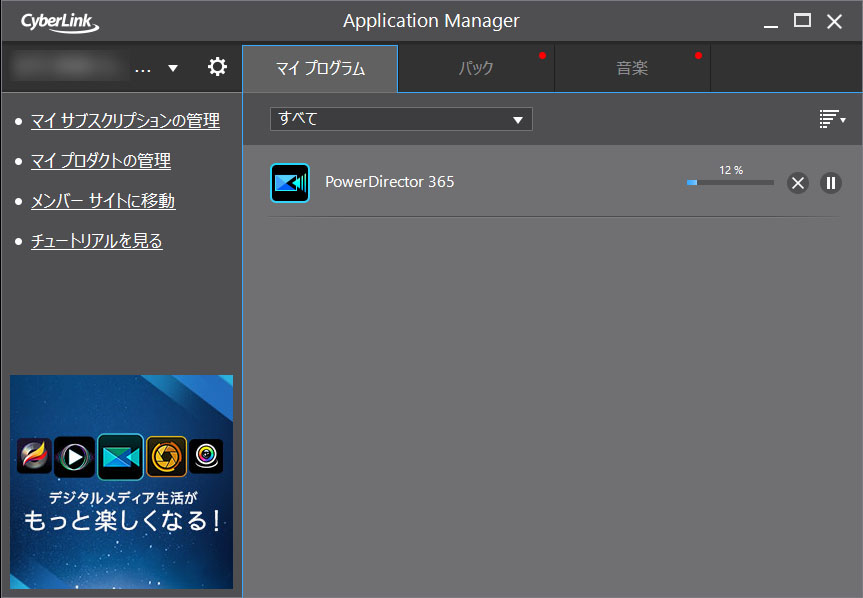The height and width of the screenshot is (598, 863).
Task: Open the すべて filter dropdown
Action: coord(401,119)
